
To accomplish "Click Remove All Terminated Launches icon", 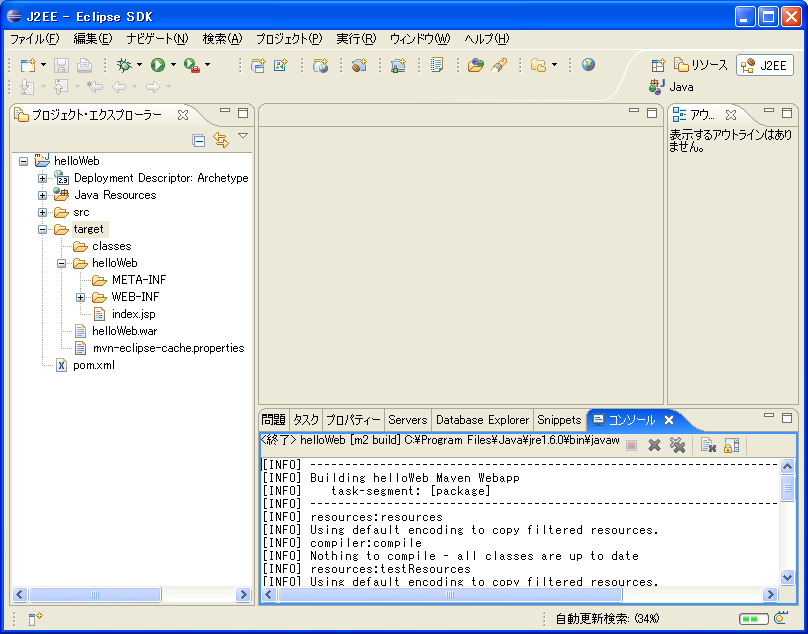I will point(677,445).
